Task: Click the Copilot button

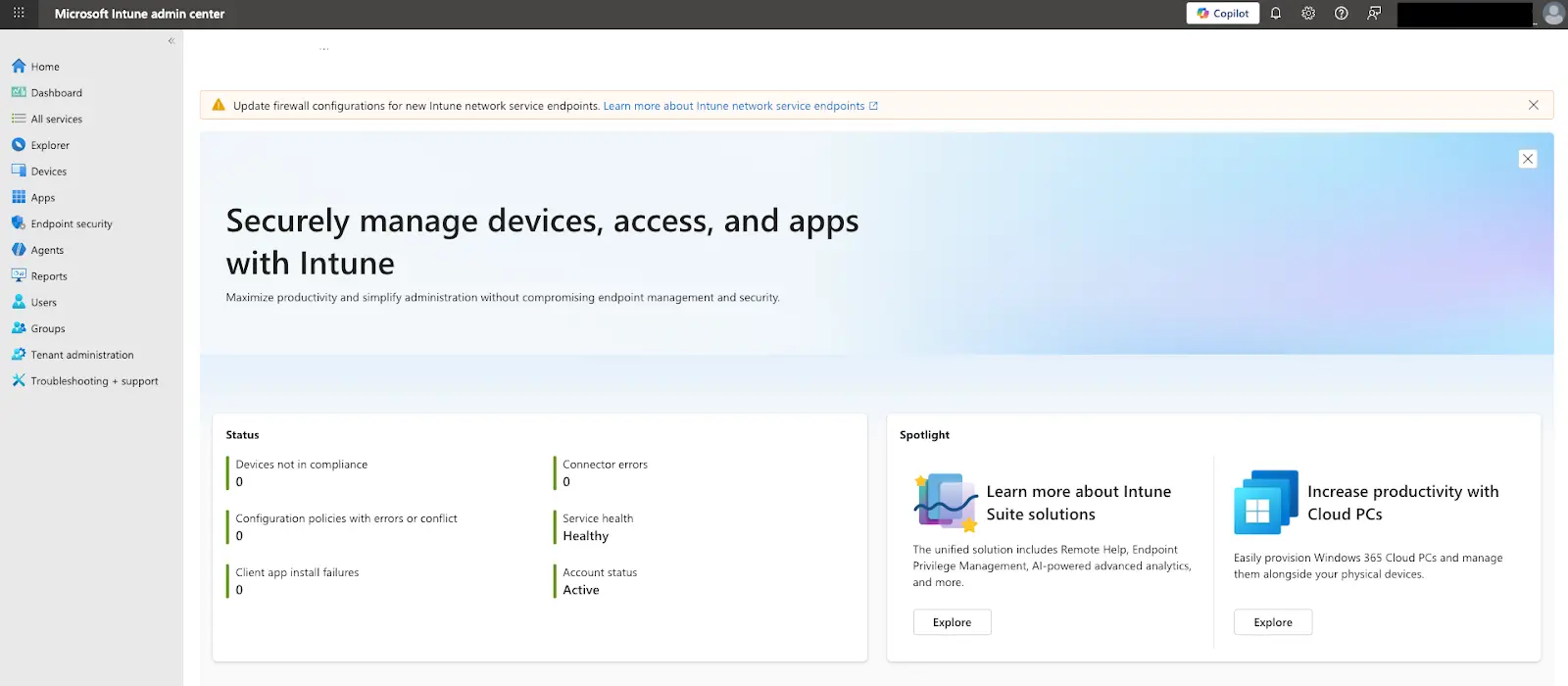Action: 1223,13
